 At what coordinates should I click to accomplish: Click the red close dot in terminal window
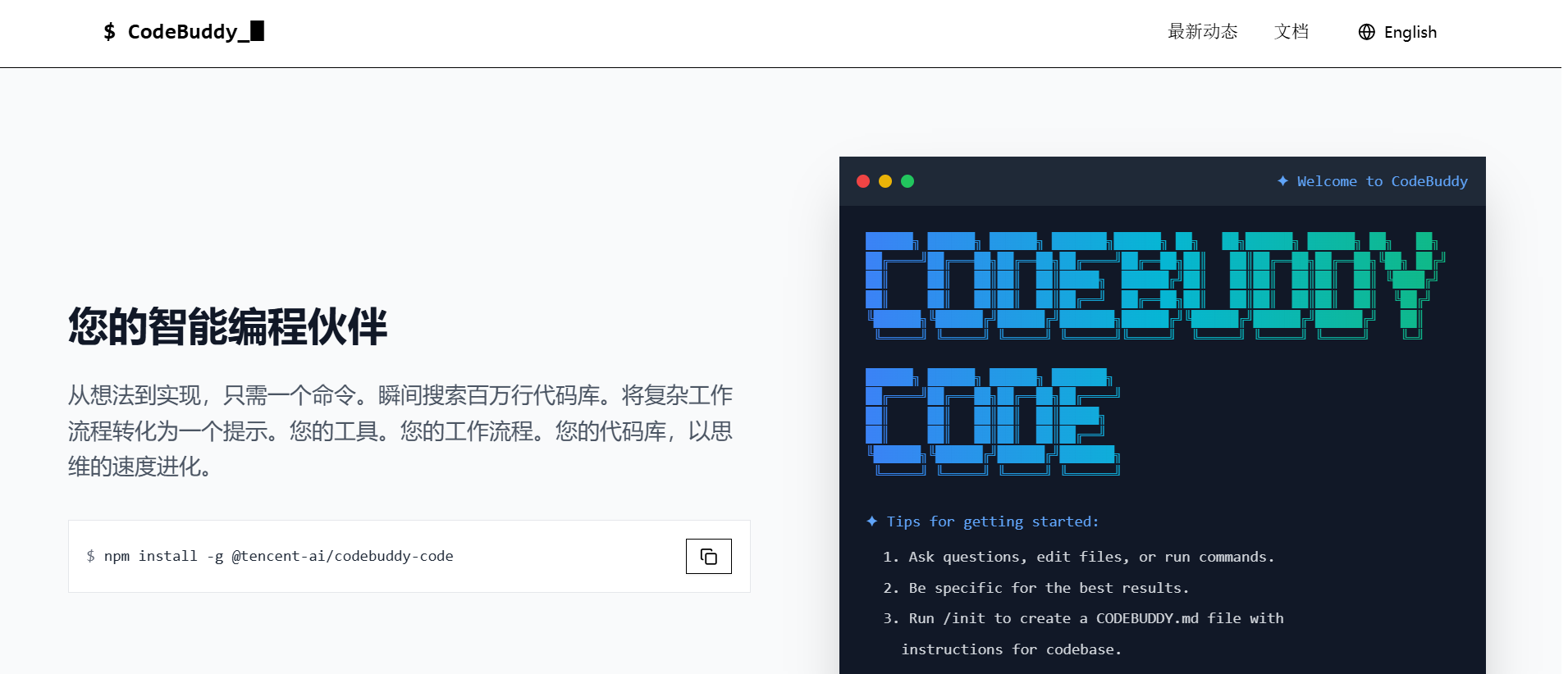tap(863, 181)
